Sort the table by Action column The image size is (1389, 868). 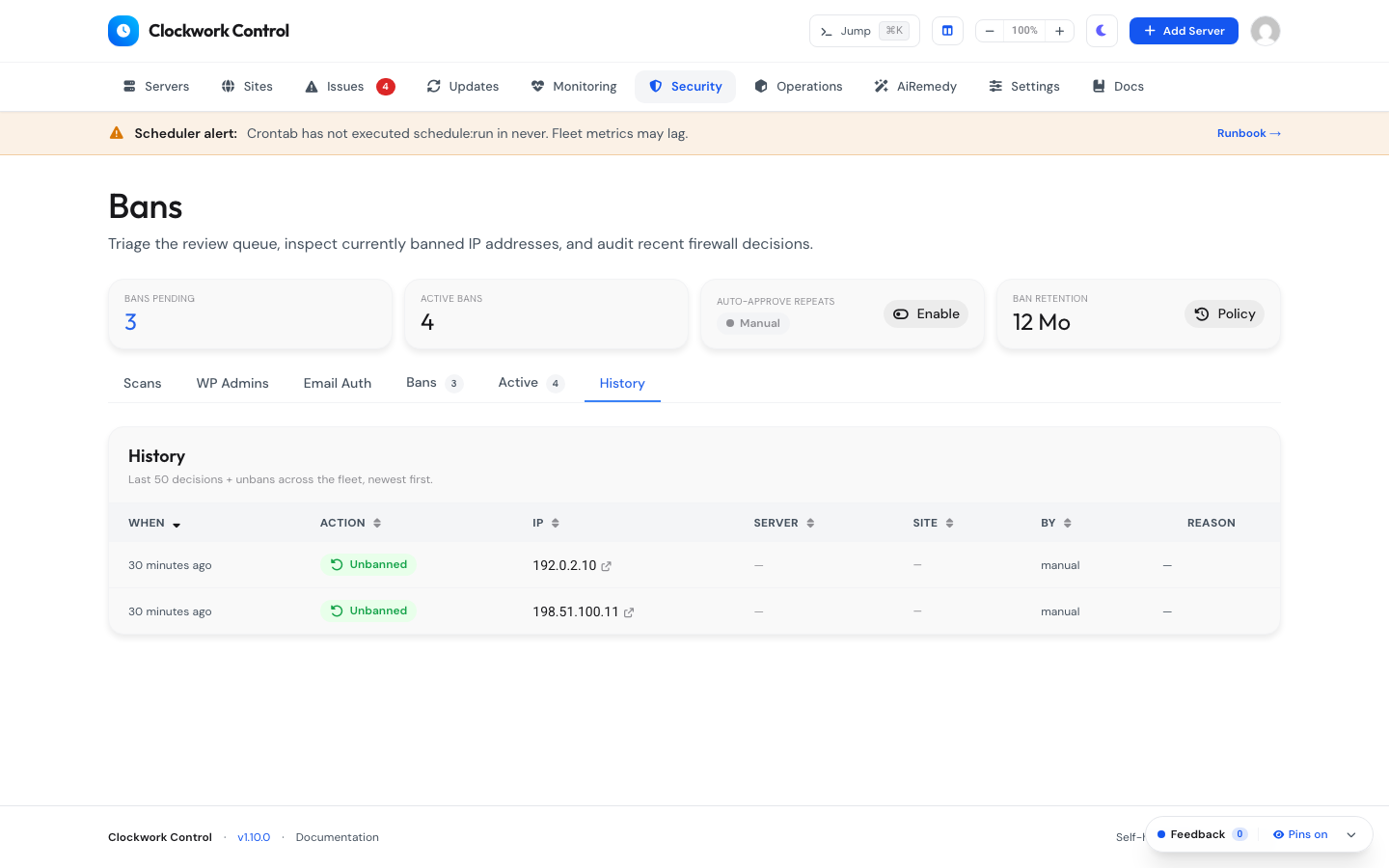(351, 523)
